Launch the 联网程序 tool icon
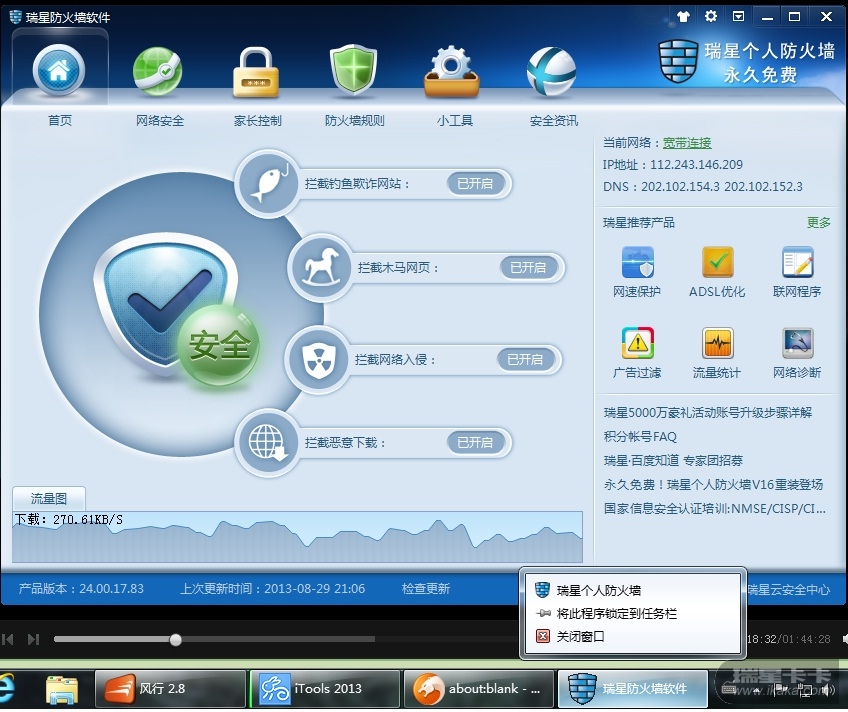 [797, 262]
